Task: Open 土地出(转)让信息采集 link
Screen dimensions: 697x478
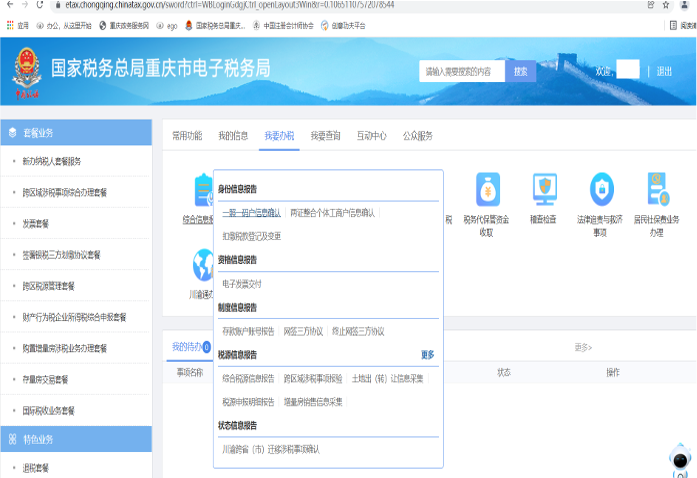Action: [388, 378]
